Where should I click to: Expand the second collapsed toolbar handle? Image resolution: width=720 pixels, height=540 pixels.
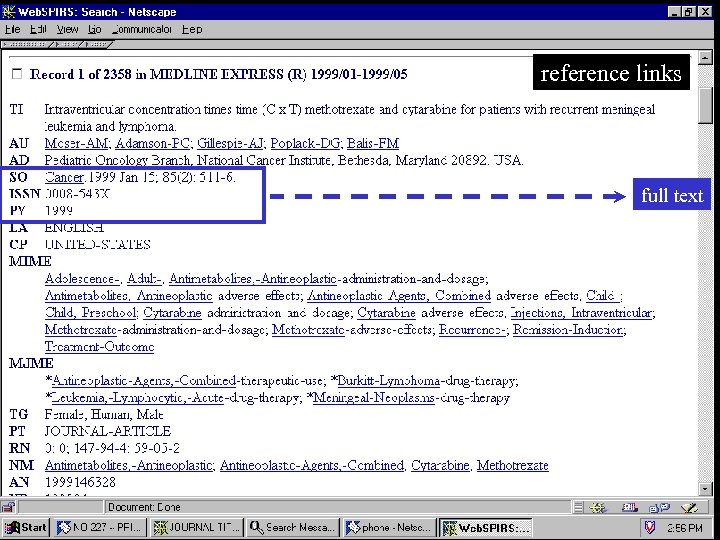click(x=68, y=45)
